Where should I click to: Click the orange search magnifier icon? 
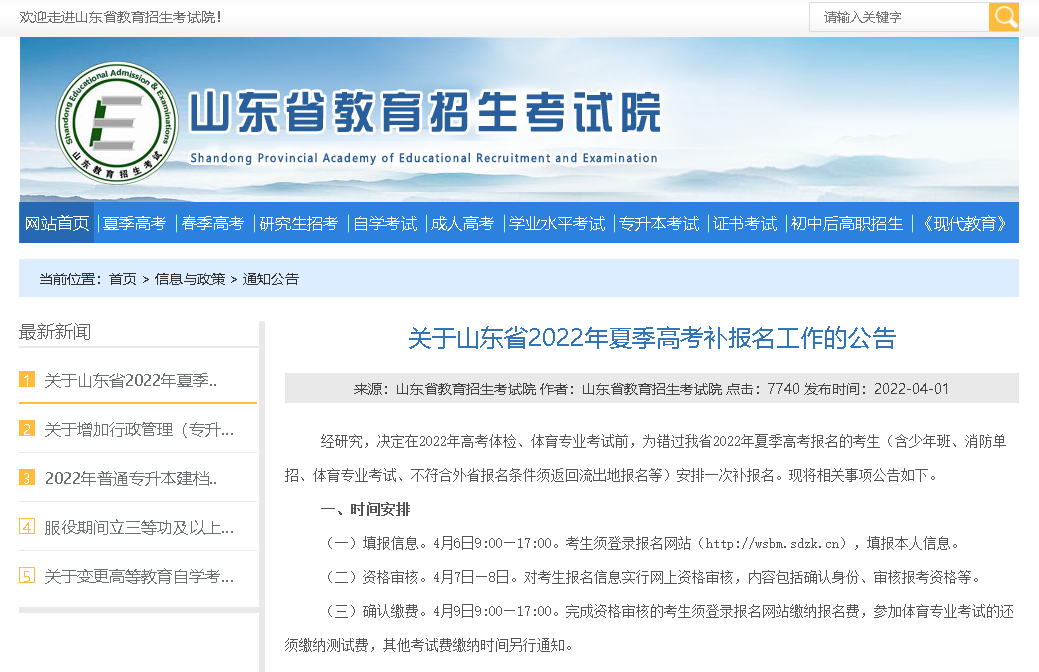coord(1003,17)
